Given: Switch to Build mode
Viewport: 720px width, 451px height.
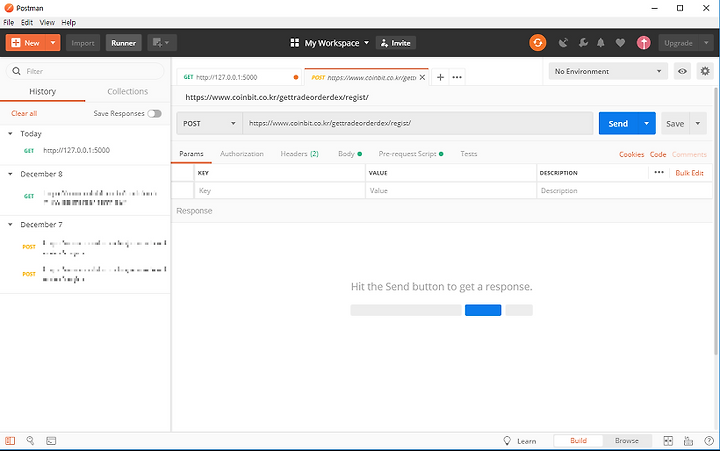Looking at the screenshot, I should pos(579,441).
